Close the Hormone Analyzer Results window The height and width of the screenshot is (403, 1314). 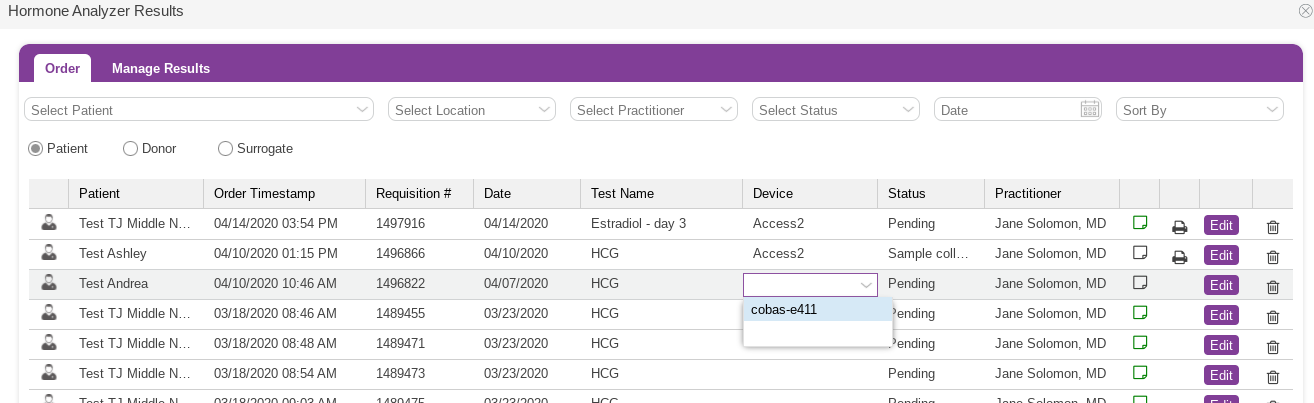tap(1305, 10)
